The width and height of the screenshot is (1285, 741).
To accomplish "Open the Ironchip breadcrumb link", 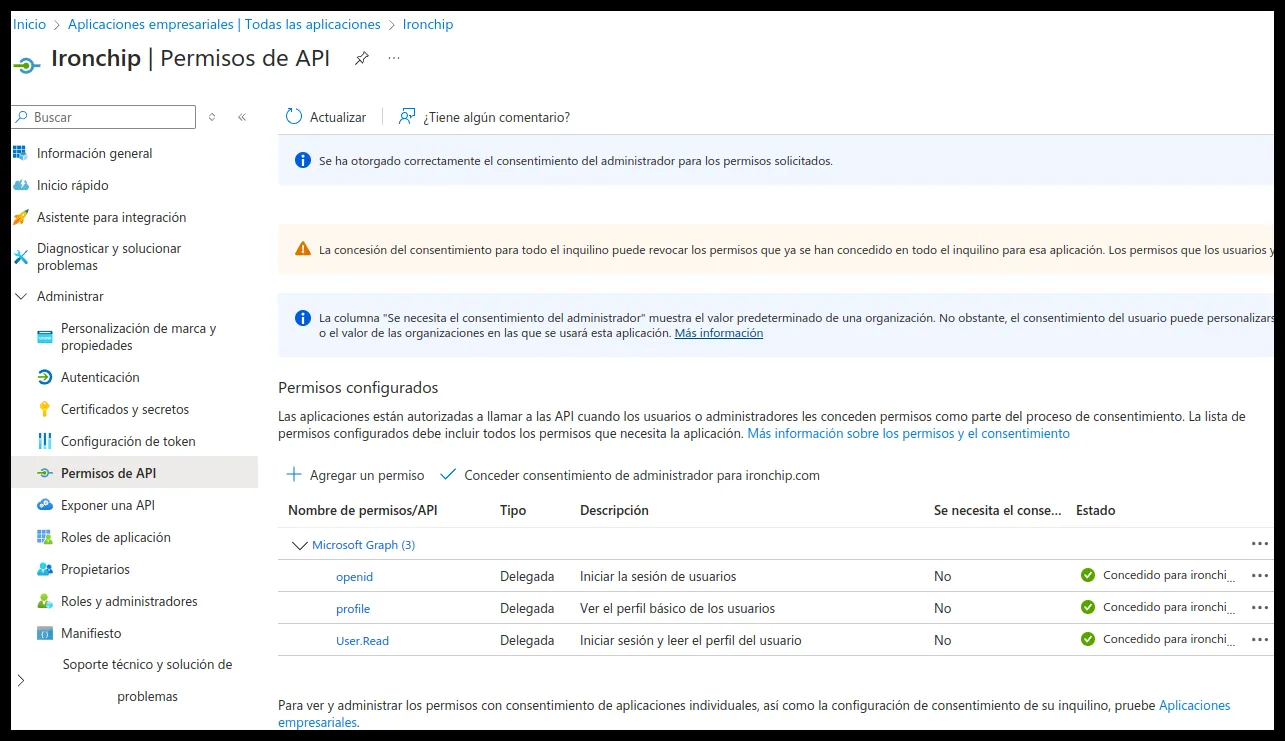I will [x=428, y=24].
